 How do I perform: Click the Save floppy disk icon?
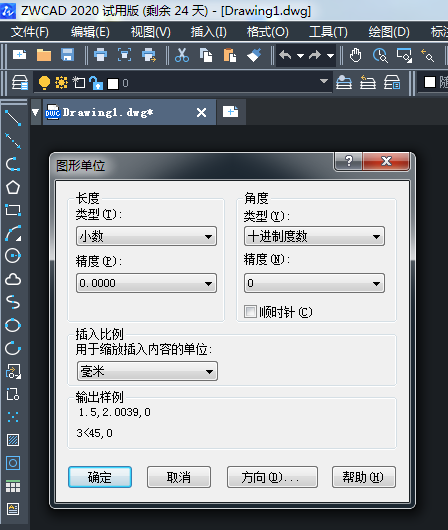tap(67, 55)
